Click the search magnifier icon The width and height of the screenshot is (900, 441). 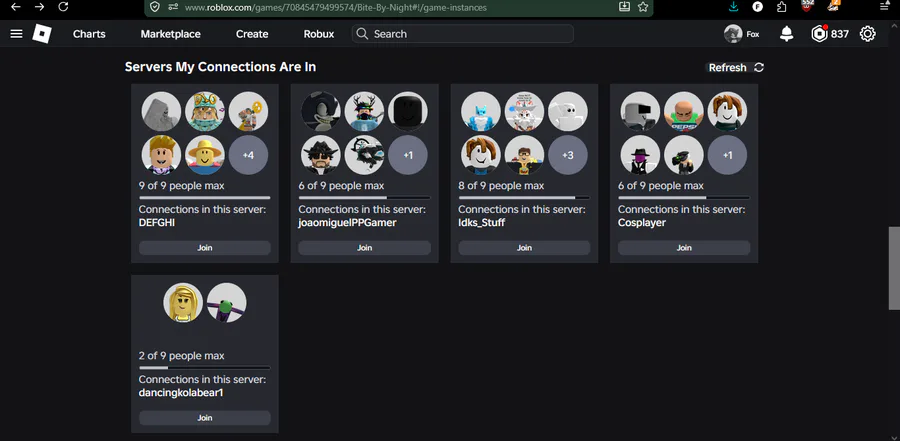tap(362, 34)
